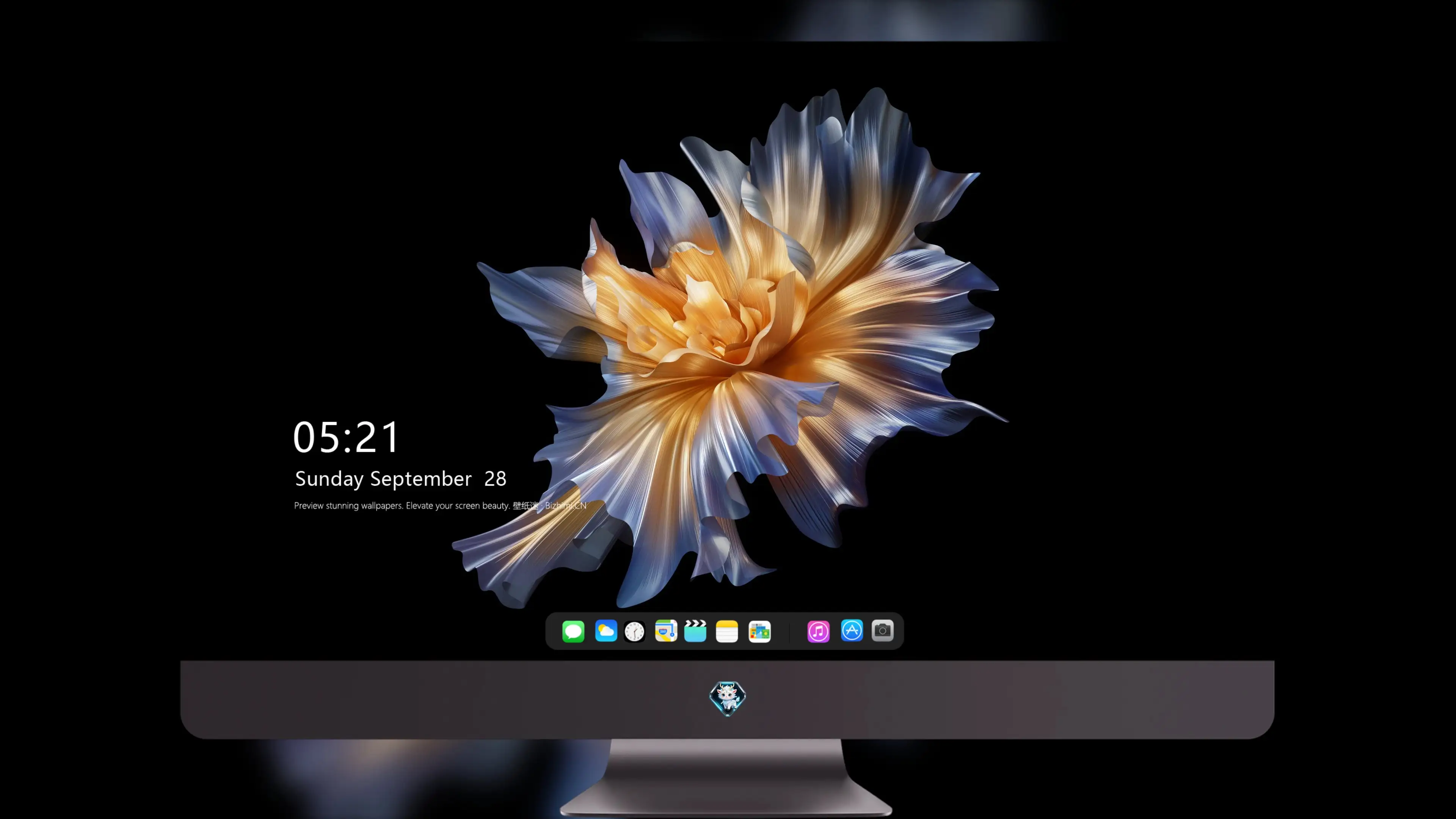Open the green Messages app in the dock
Image resolution: width=1456 pixels, height=819 pixels.
573,631
